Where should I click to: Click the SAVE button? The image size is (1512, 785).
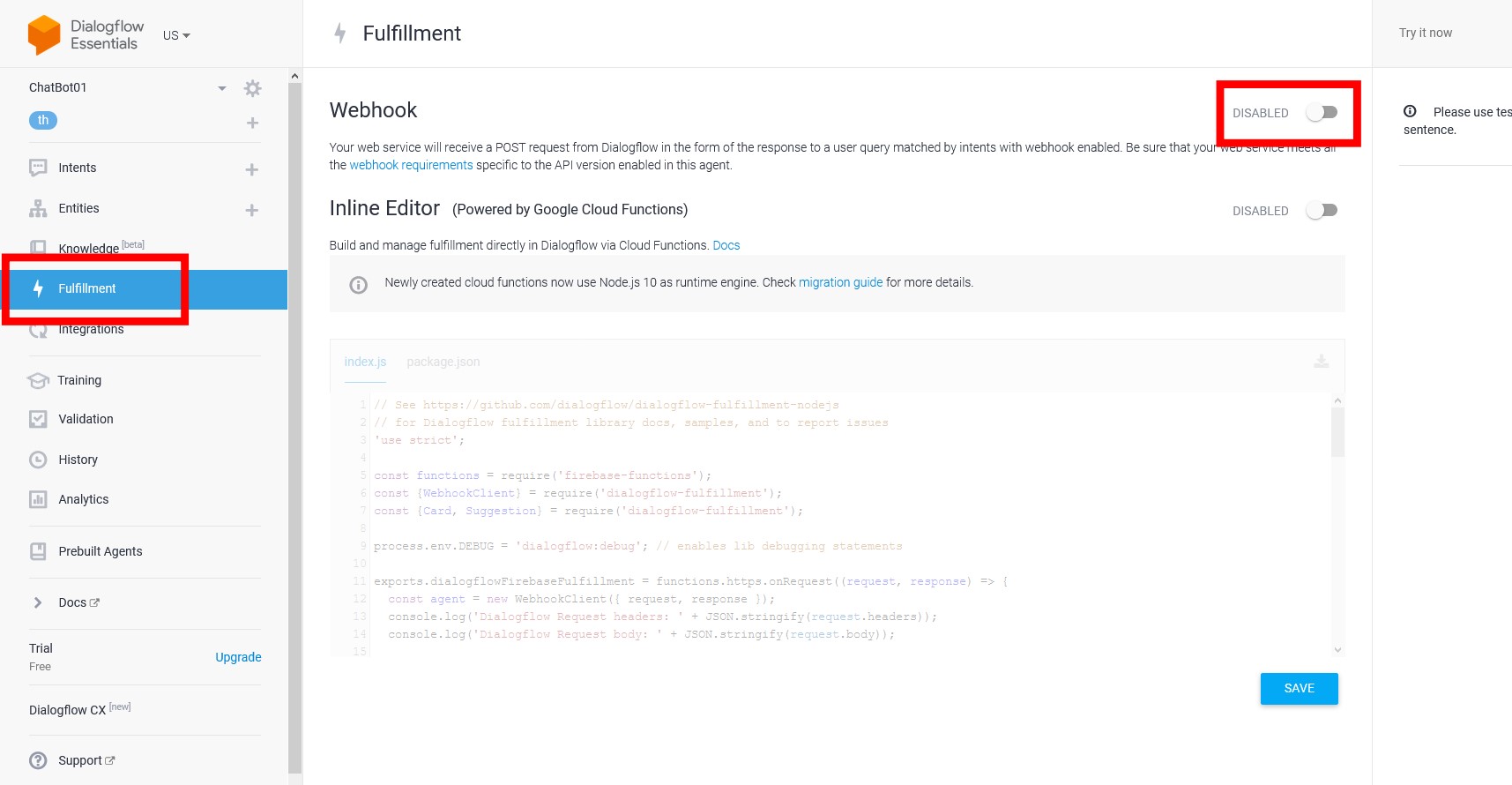[x=1299, y=689]
